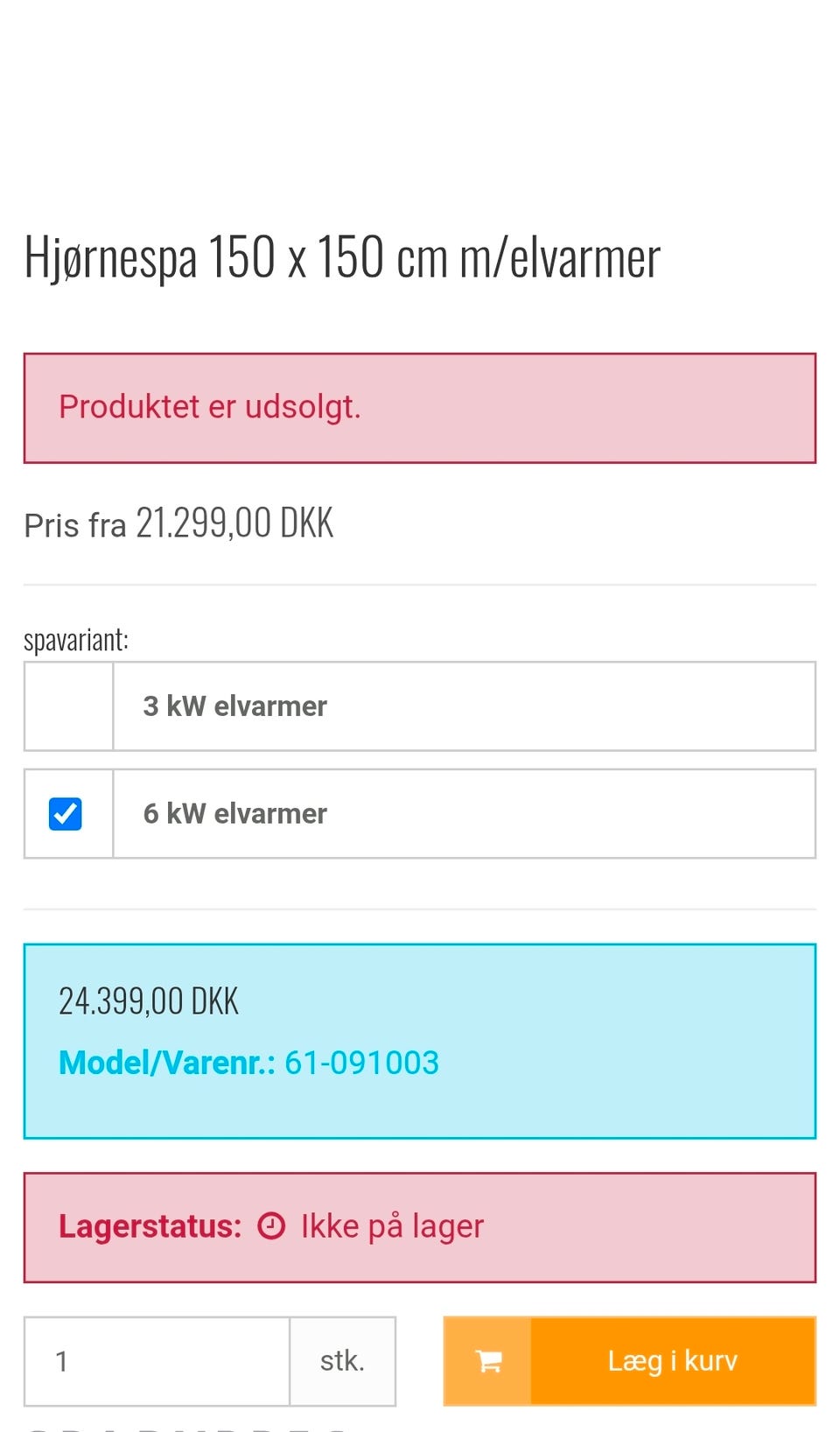Click the Pris fra label
Screen dimensions: 840x1432
[75, 525]
